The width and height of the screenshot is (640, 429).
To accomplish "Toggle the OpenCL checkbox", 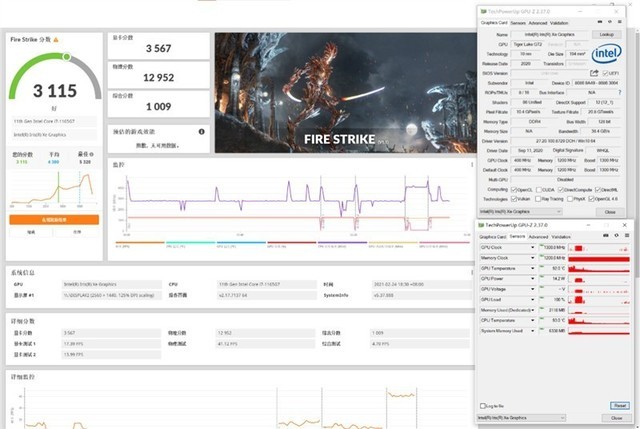I will [x=514, y=190].
